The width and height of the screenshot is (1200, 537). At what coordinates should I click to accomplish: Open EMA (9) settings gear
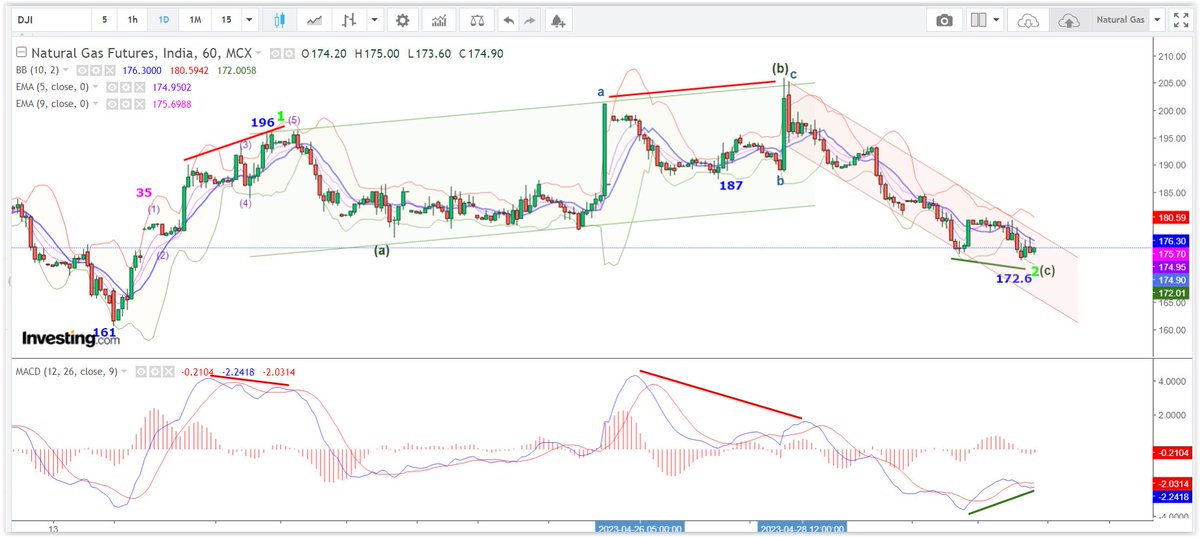tap(125, 104)
